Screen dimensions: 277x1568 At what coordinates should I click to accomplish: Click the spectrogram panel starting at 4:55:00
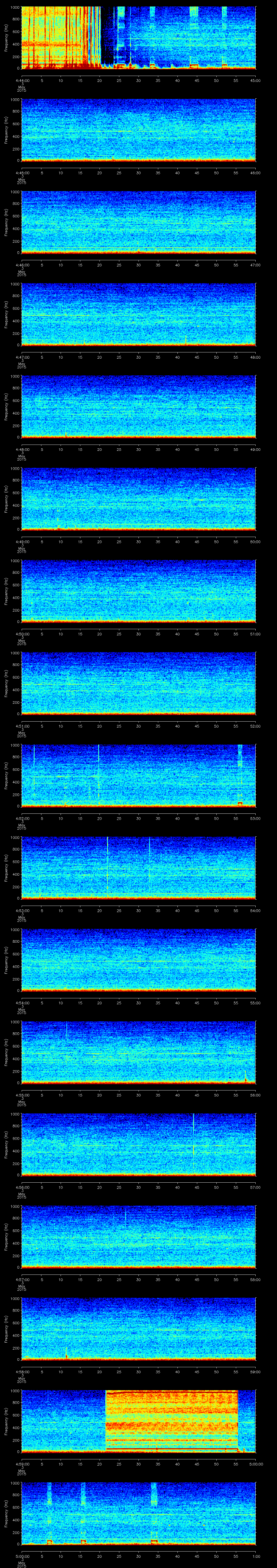[x=138, y=1052]
